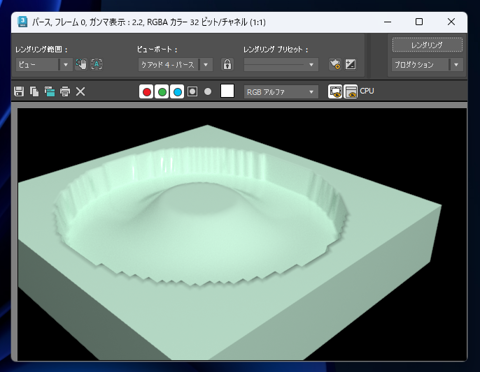Copy the rendered image to the clipboard

pos(34,91)
